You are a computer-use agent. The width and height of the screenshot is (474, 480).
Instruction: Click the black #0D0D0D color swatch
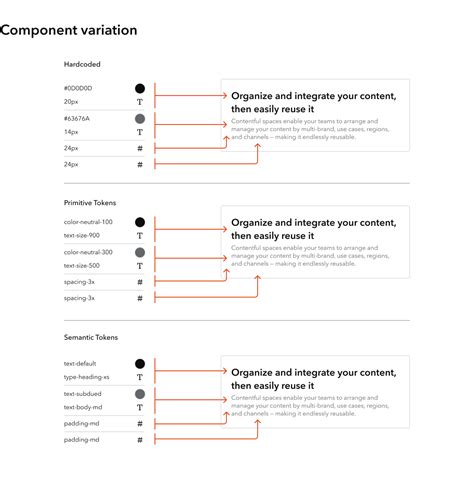click(x=140, y=88)
